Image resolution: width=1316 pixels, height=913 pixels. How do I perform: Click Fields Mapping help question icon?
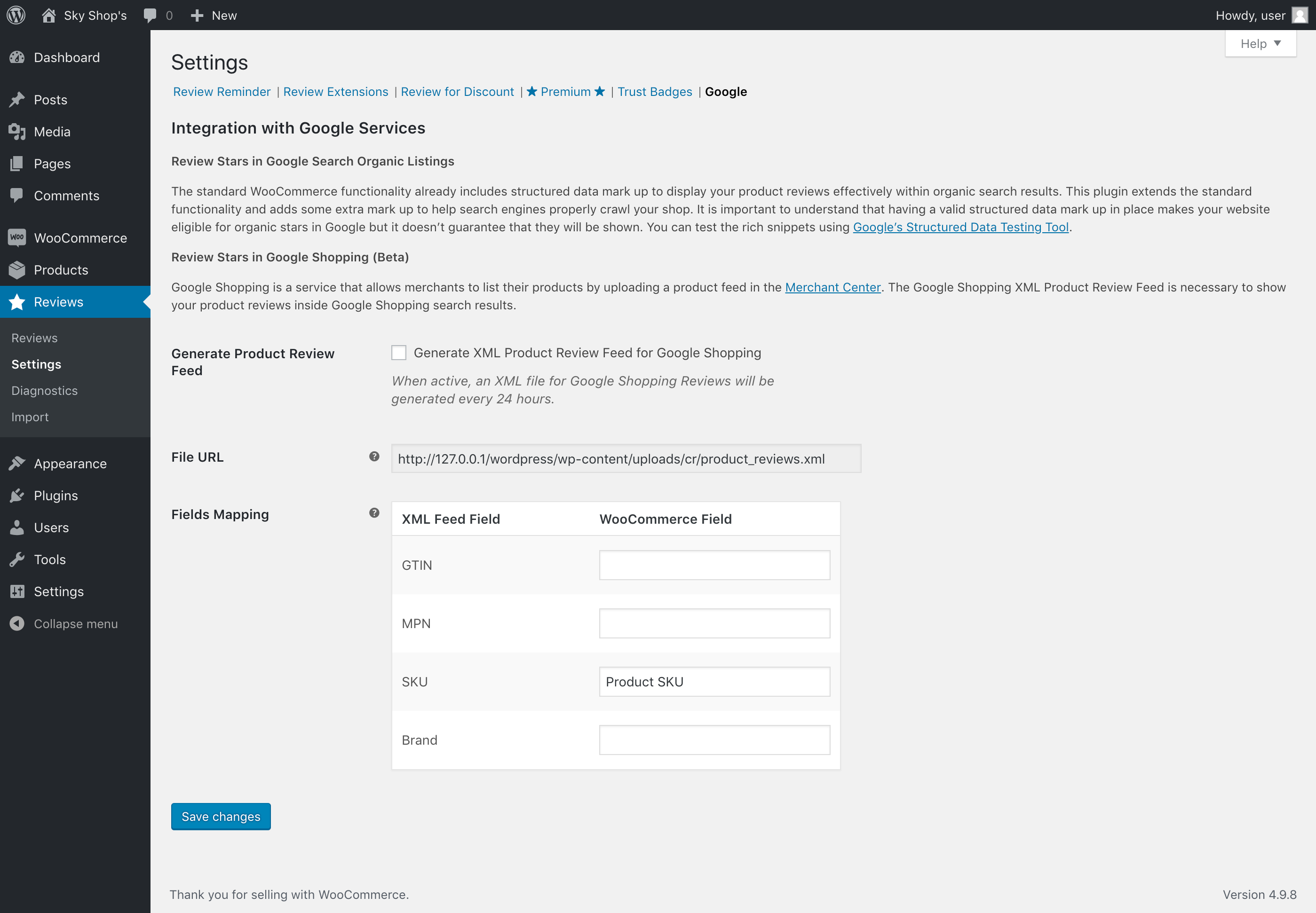[374, 513]
